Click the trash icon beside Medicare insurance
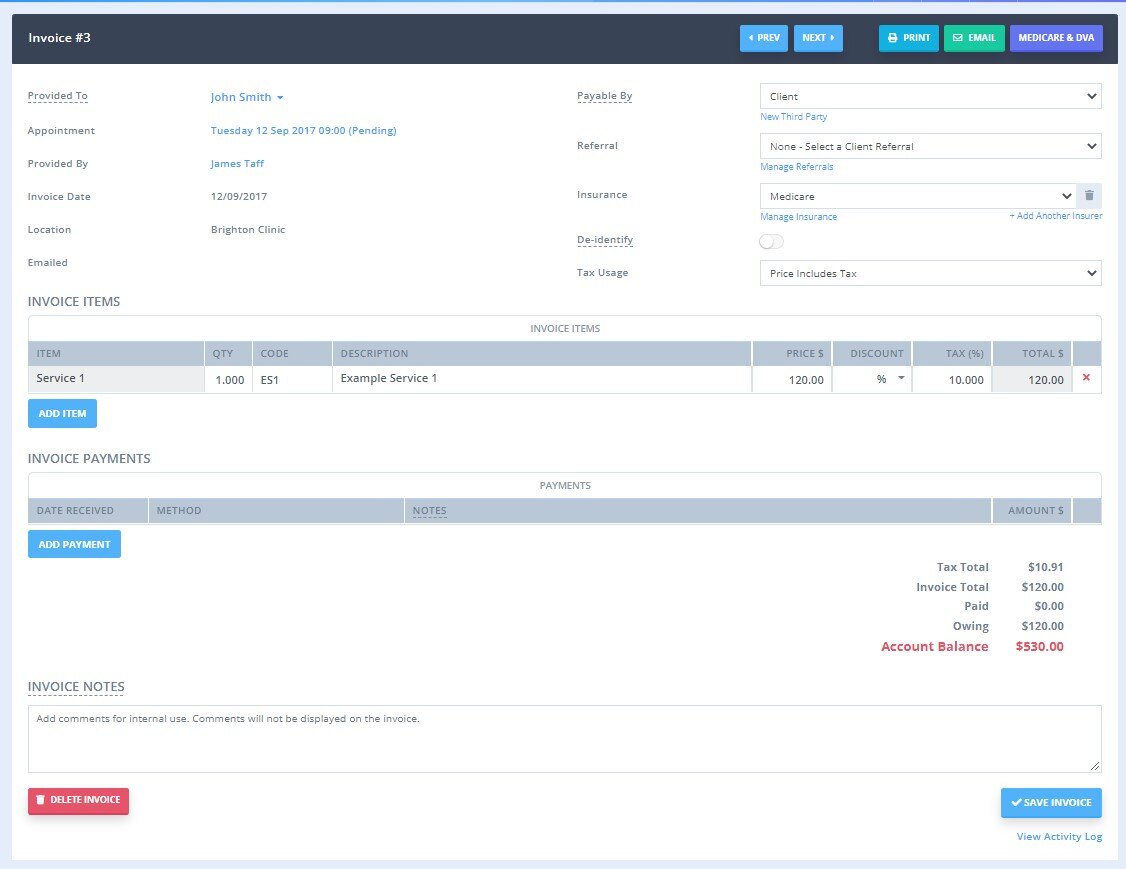 tap(1089, 195)
